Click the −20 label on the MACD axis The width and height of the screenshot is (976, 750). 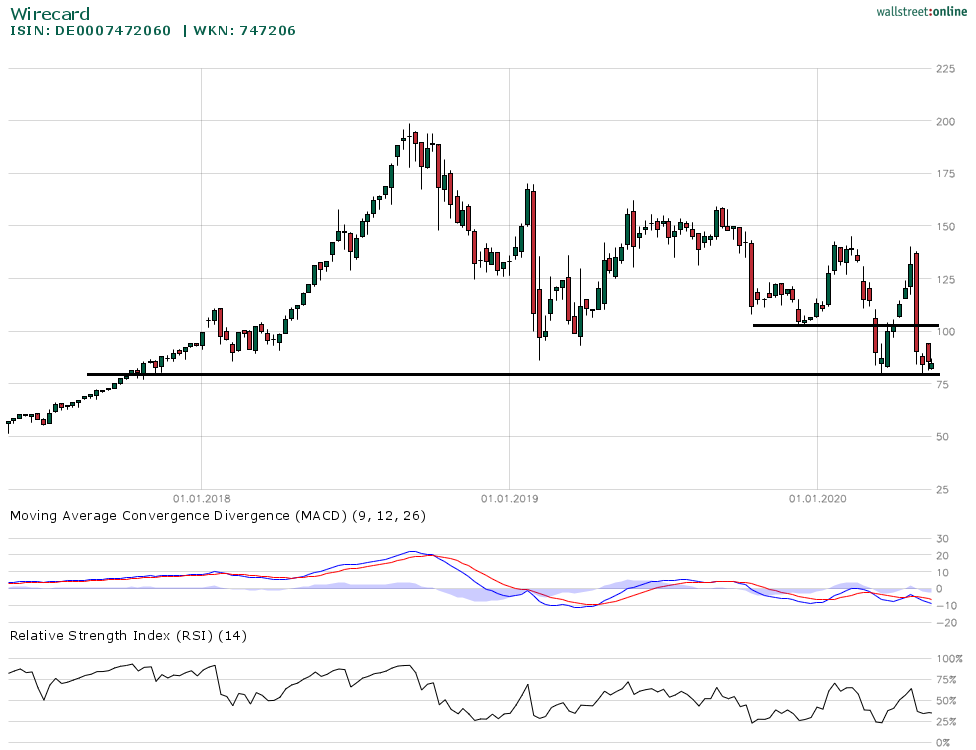(x=947, y=622)
